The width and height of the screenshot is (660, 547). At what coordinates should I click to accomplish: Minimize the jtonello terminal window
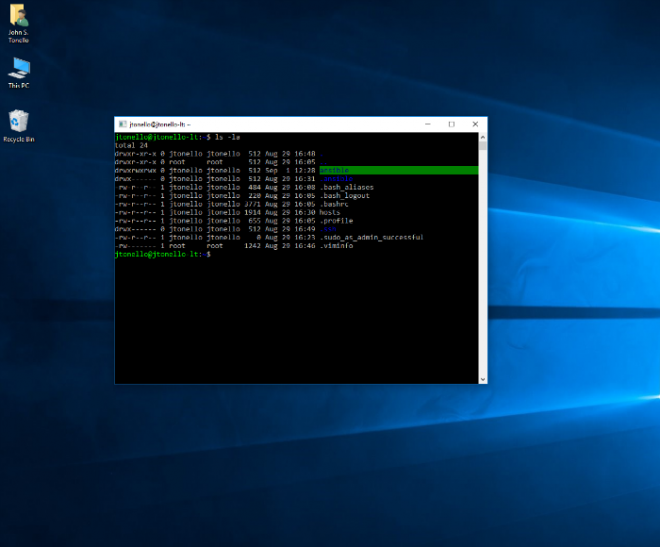pyautogui.click(x=428, y=124)
